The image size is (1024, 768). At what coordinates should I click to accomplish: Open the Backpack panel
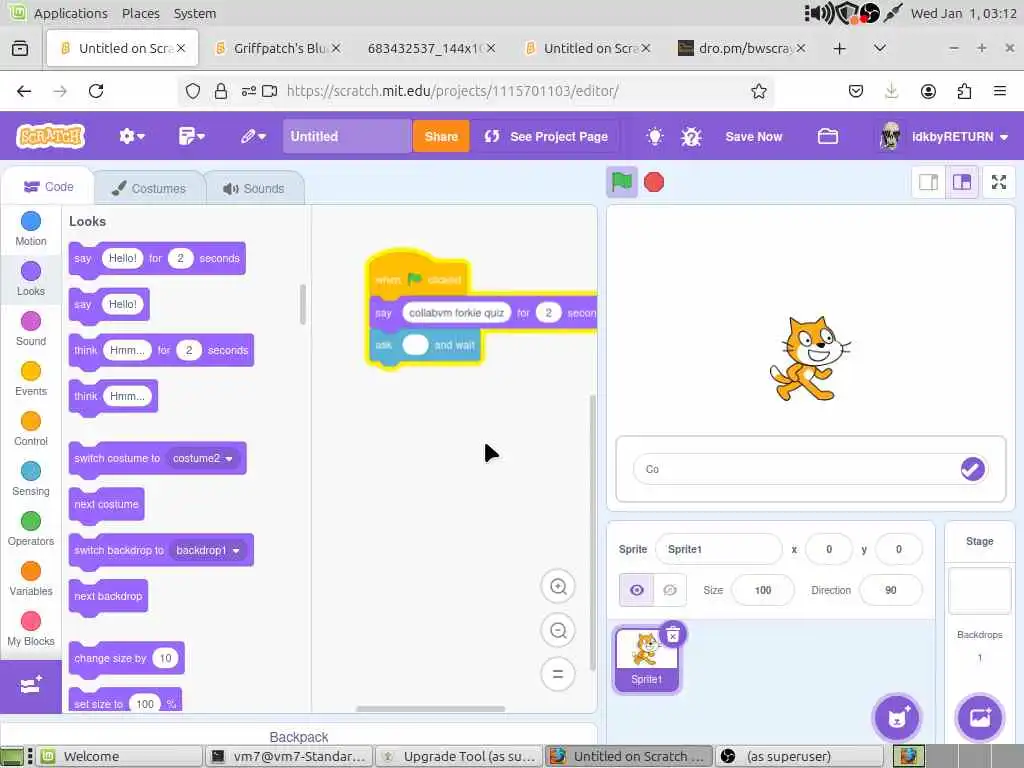299,737
